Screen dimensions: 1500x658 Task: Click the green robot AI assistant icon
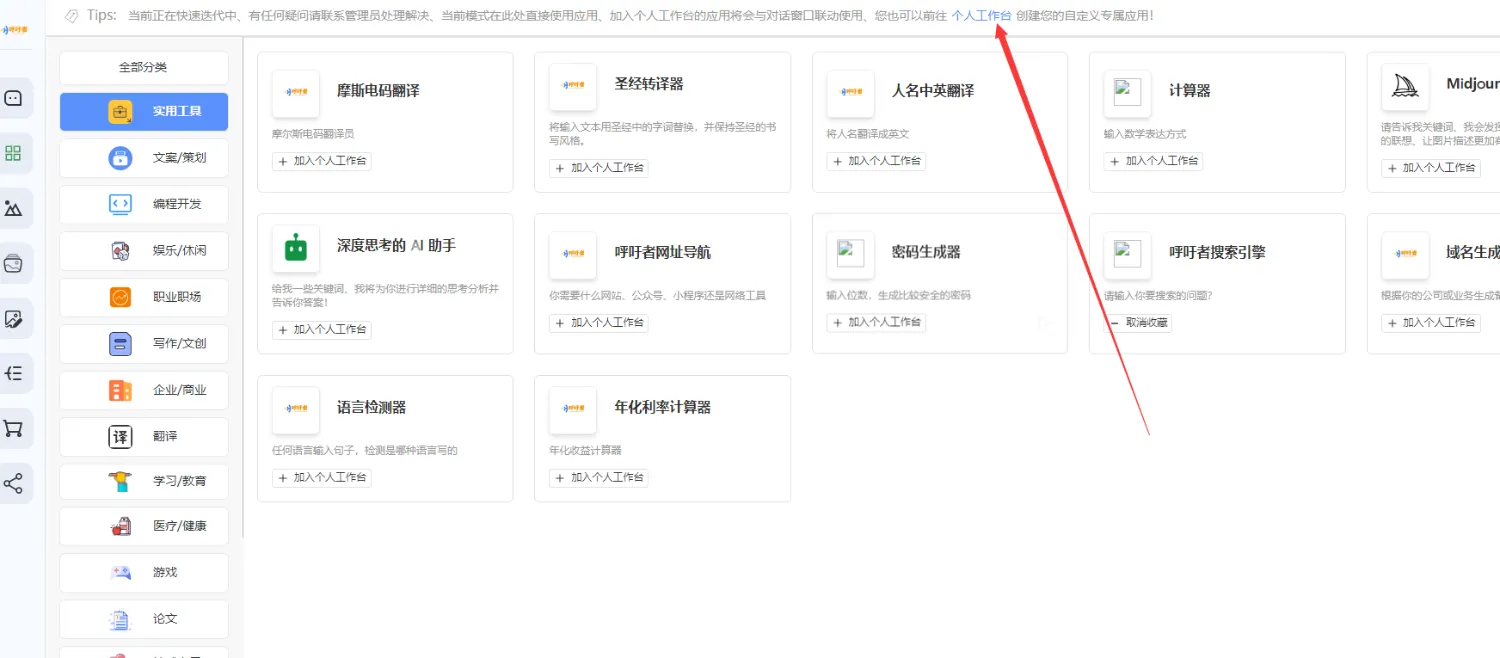(x=295, y=248)
